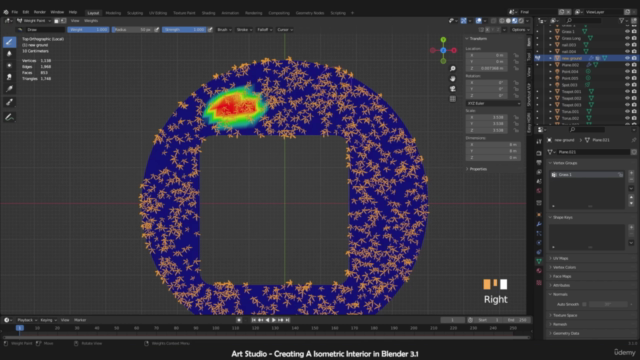
Task: Switch to Shading workspace tab
Action: coord(208,13)
